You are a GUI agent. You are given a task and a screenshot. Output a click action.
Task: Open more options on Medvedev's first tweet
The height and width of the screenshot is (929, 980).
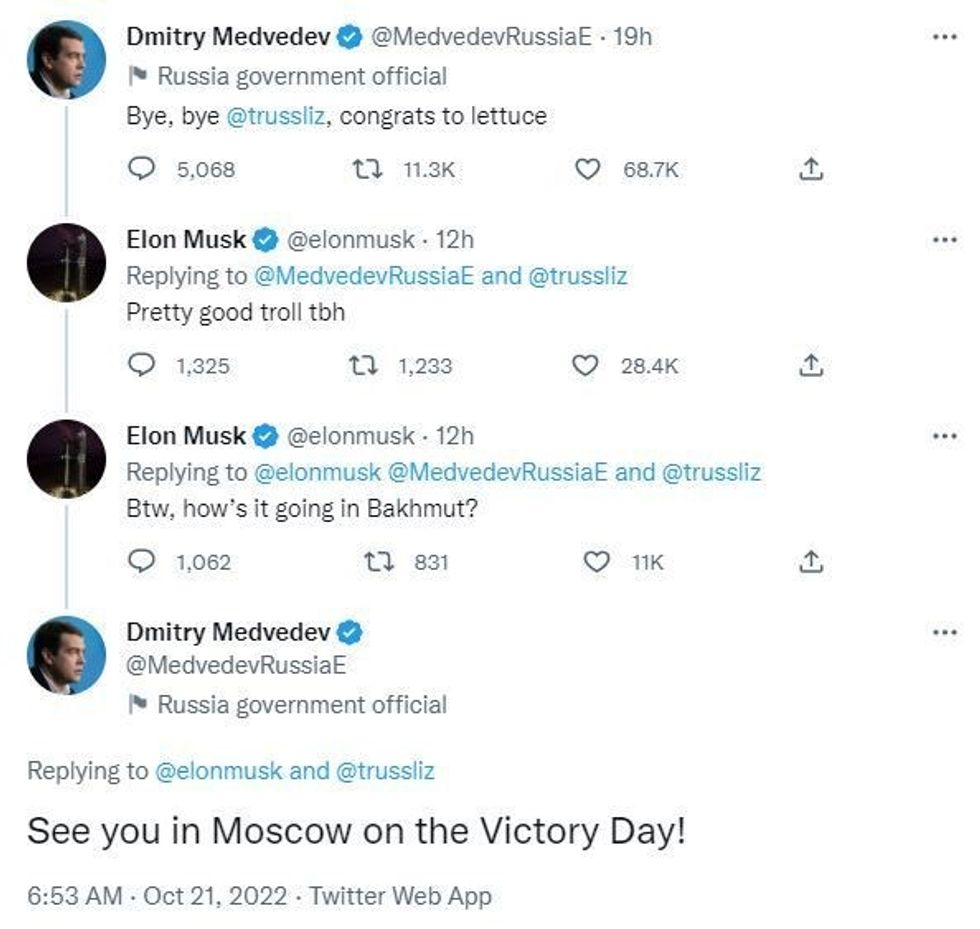[944, 37]
